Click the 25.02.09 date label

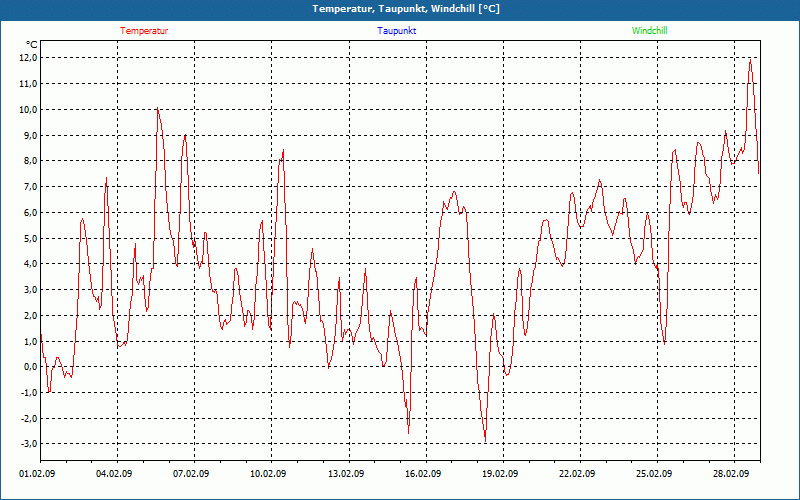654,474
